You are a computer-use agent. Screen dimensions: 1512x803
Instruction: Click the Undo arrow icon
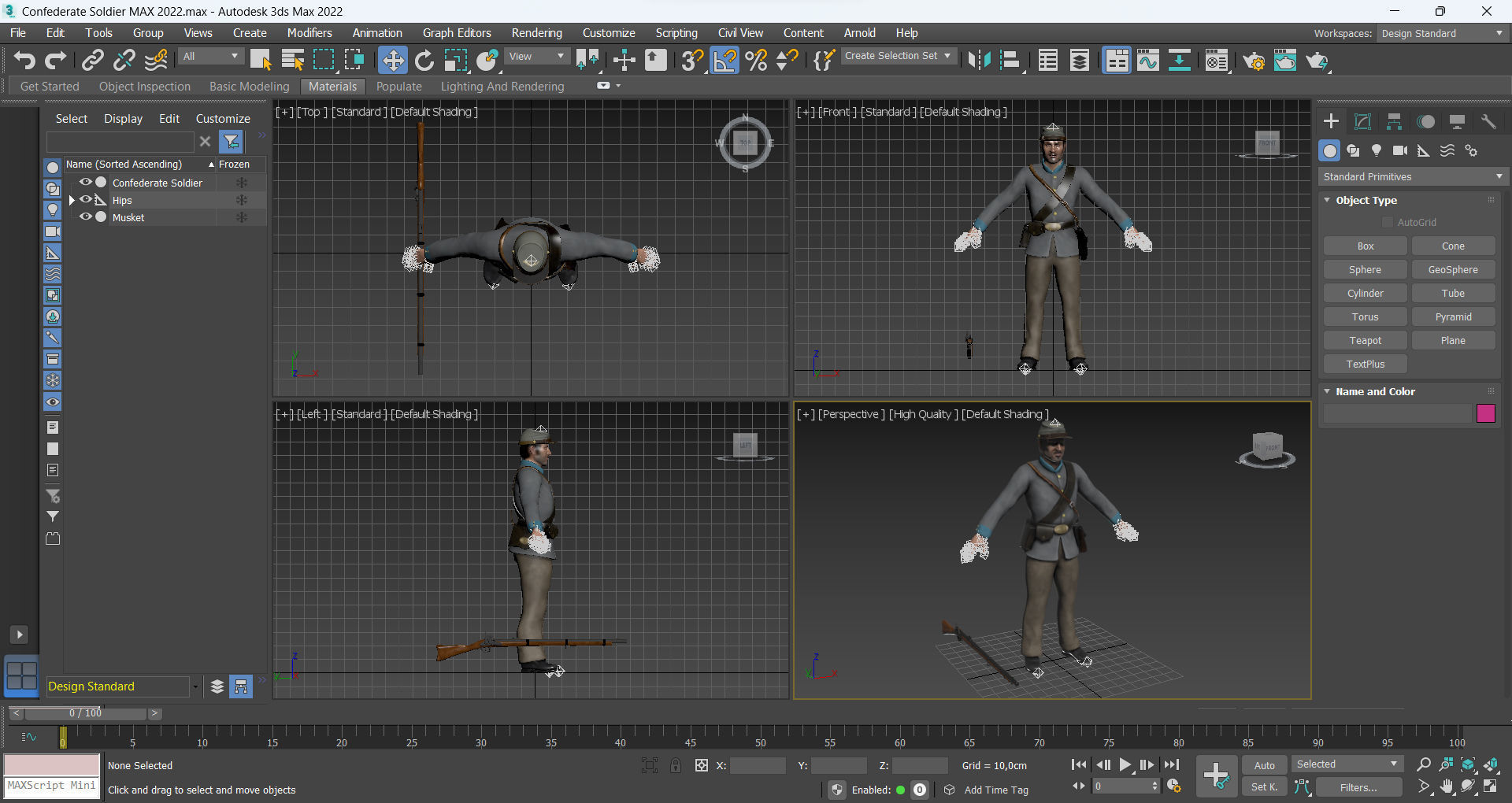[x=24, y=60]
